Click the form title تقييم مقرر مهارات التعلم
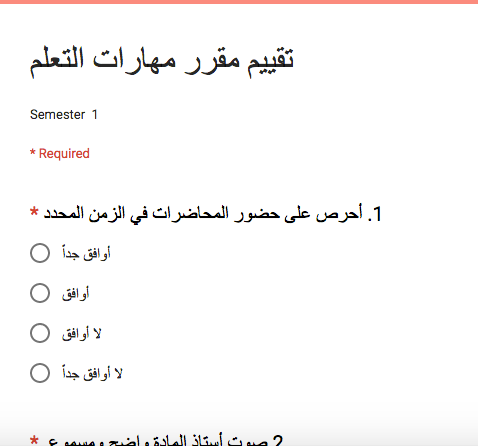 click(162, 62)
